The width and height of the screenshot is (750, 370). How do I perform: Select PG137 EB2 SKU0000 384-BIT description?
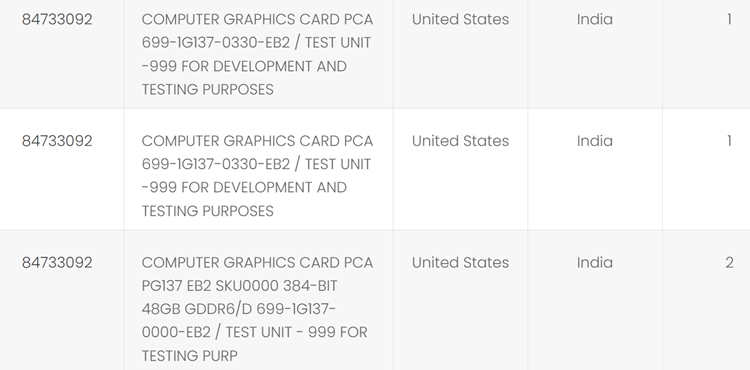pos(257,309)
